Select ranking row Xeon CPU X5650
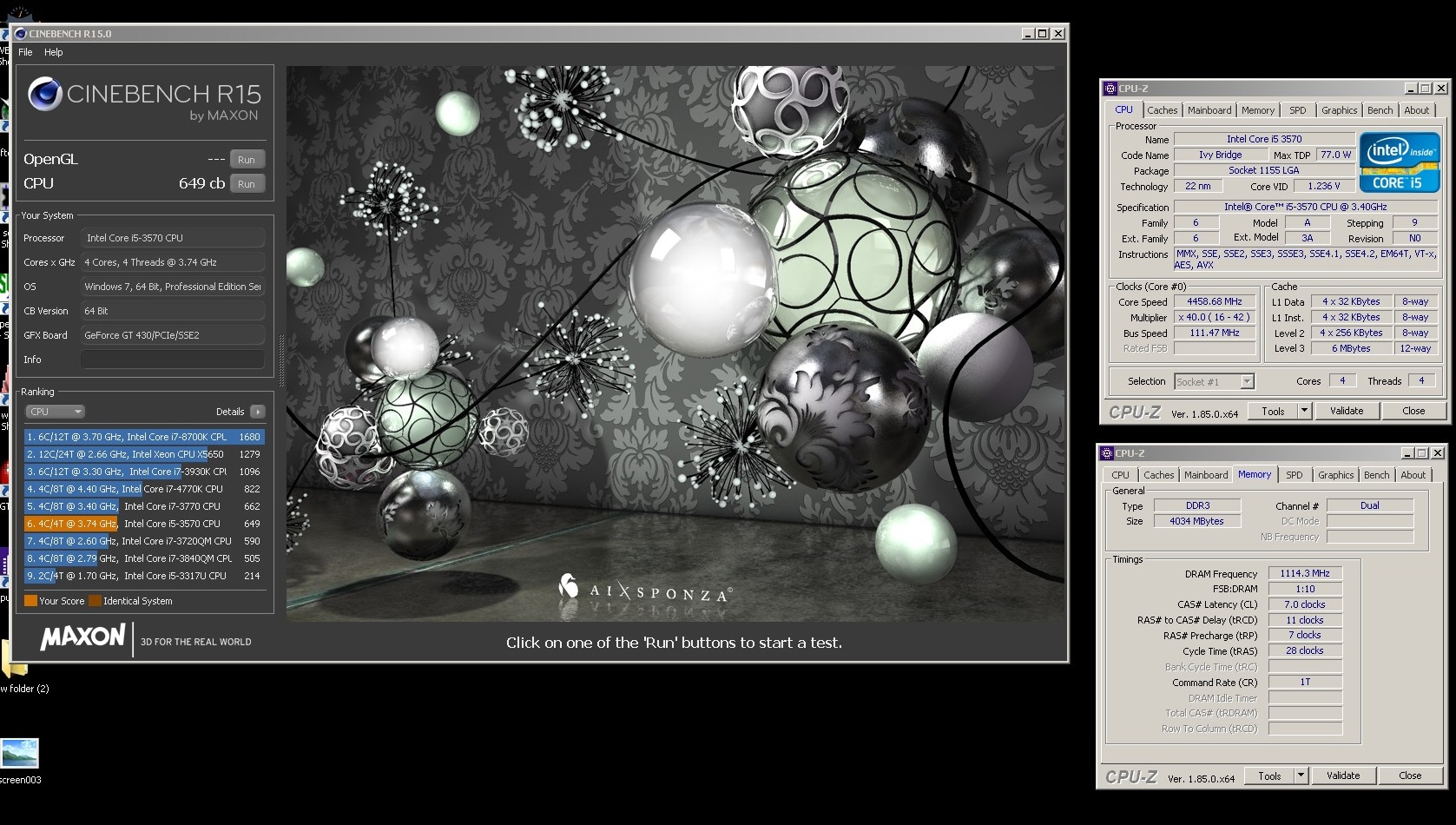The height and width of the screenshot is (825, 1456). (144, 454)
